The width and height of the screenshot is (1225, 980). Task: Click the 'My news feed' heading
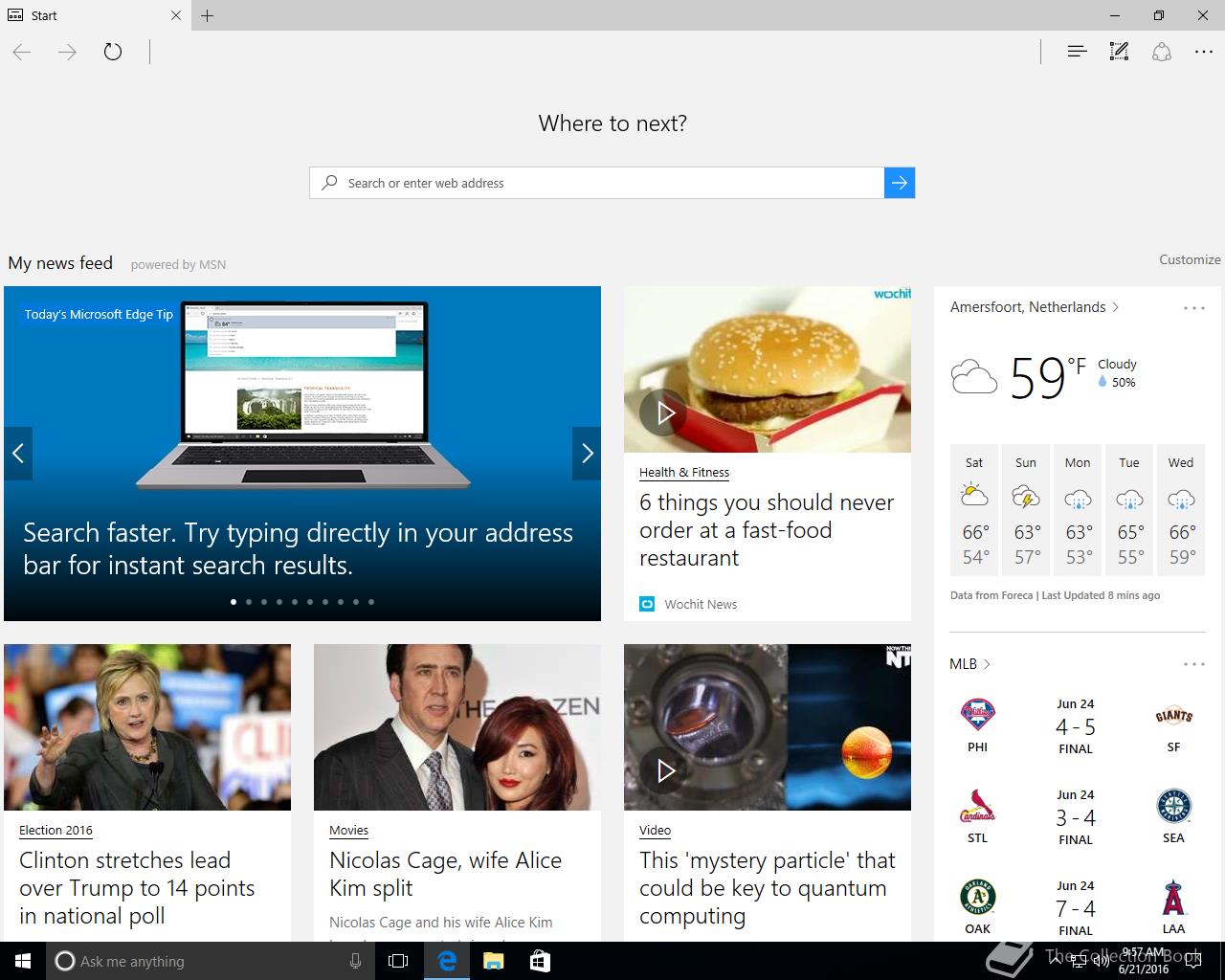[x=60, y=262]
